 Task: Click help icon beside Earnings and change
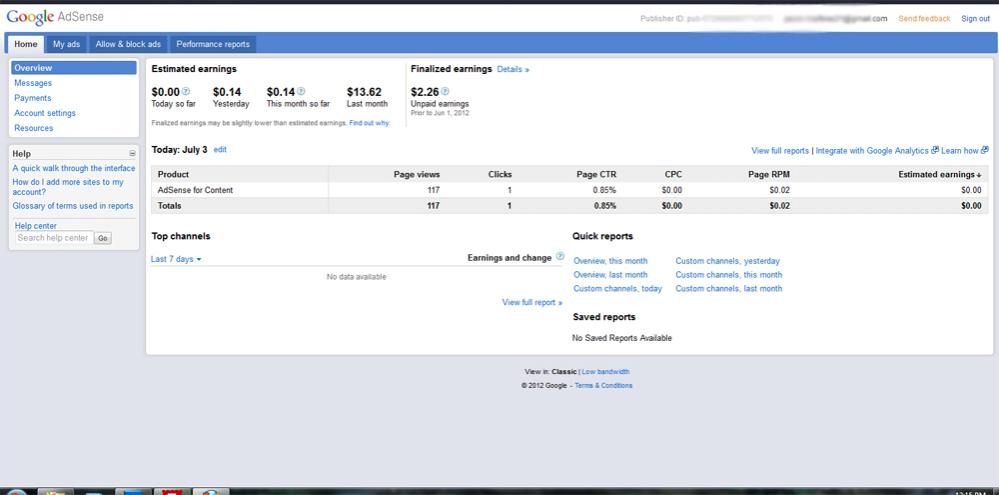pos(560,256)
